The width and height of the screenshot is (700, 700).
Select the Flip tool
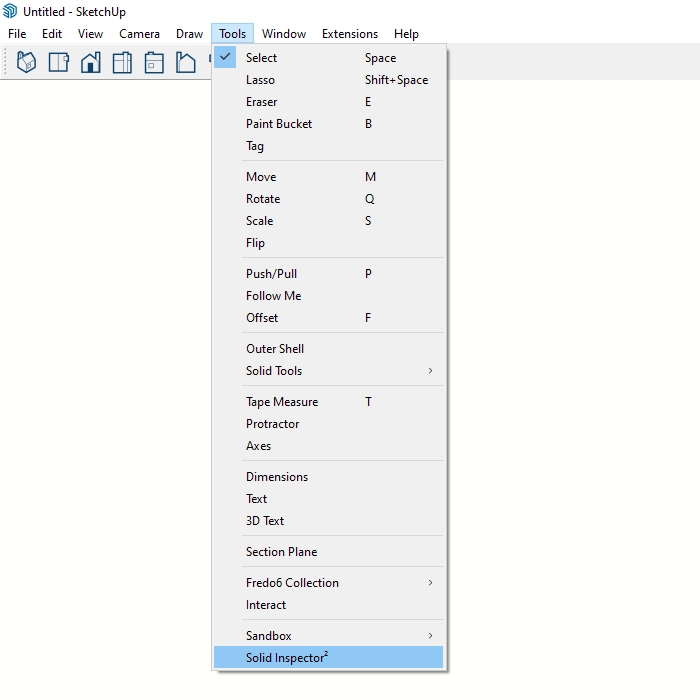coord(329,243)
